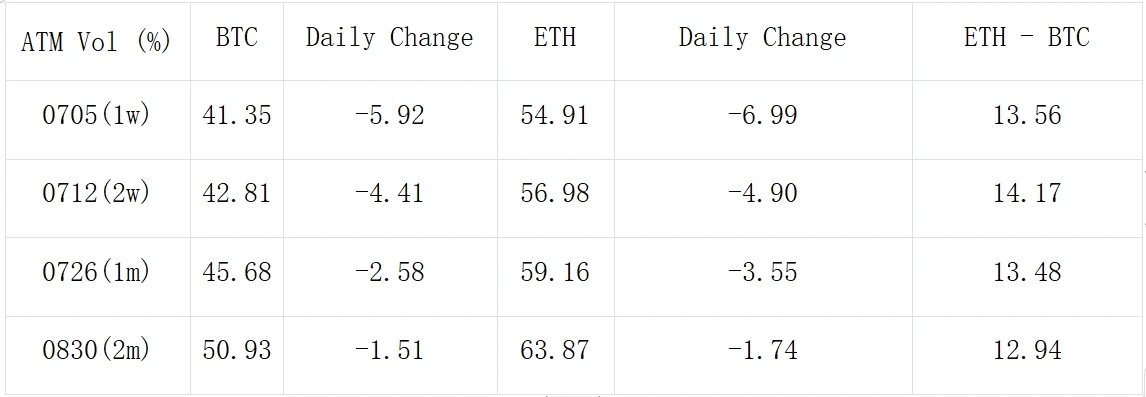Click the BTC column header
This screenshot has height=397, width=1146.
click(237, 41)
